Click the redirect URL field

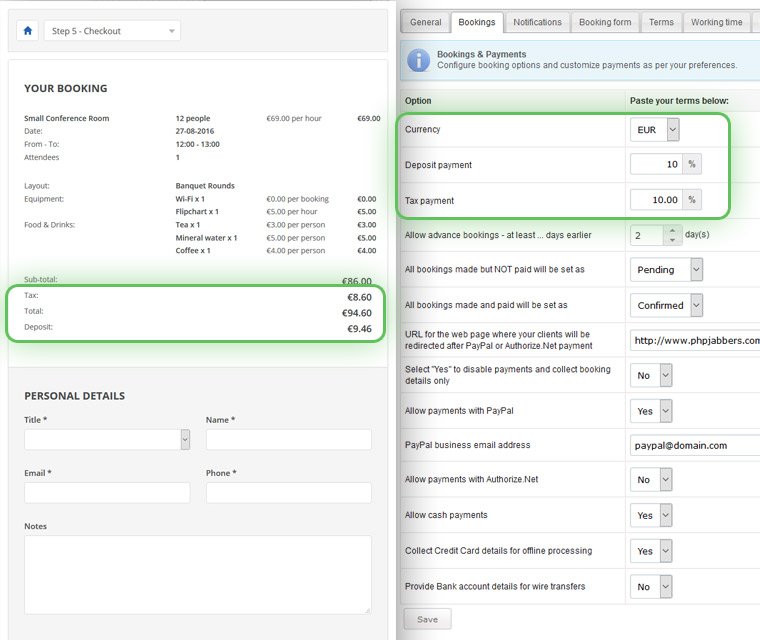(x=695, y=340)
